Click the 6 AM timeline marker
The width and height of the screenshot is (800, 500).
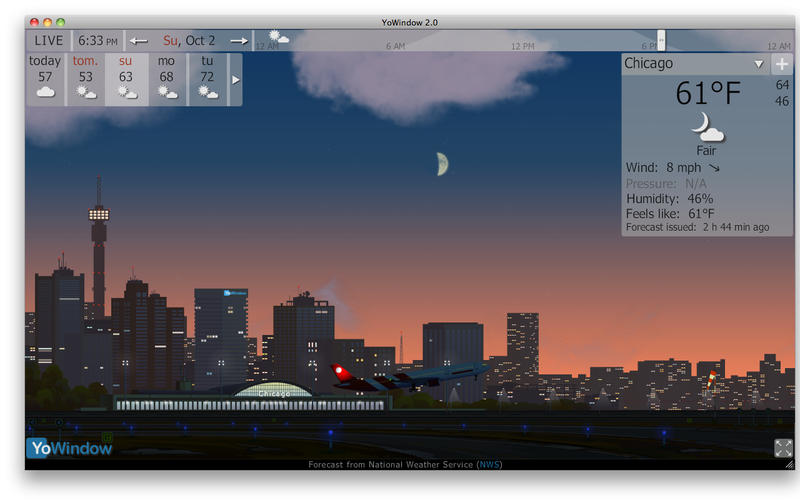tap(395, 46)
